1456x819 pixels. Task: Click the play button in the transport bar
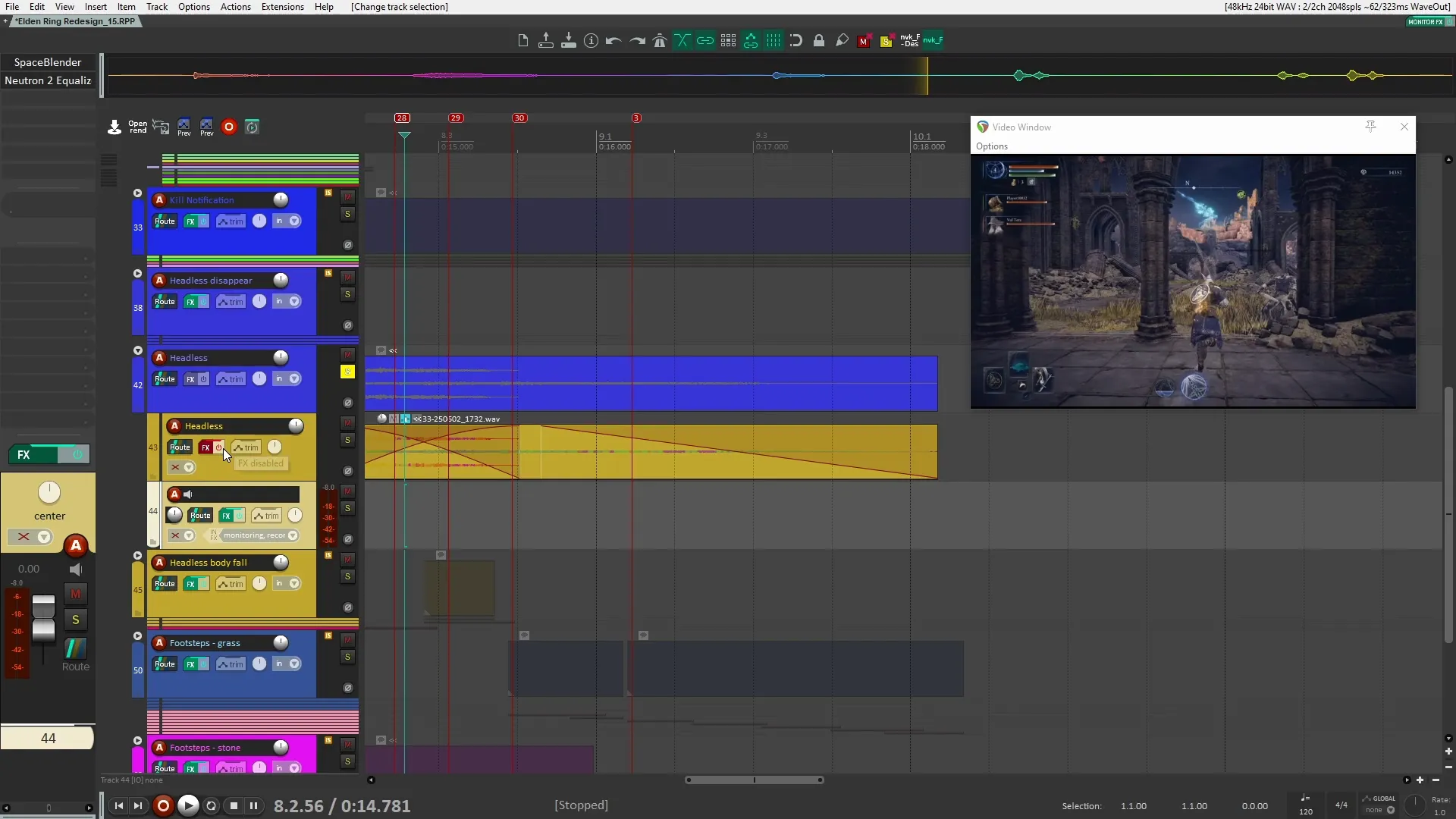pyautogui.click(x=188, y=805)
